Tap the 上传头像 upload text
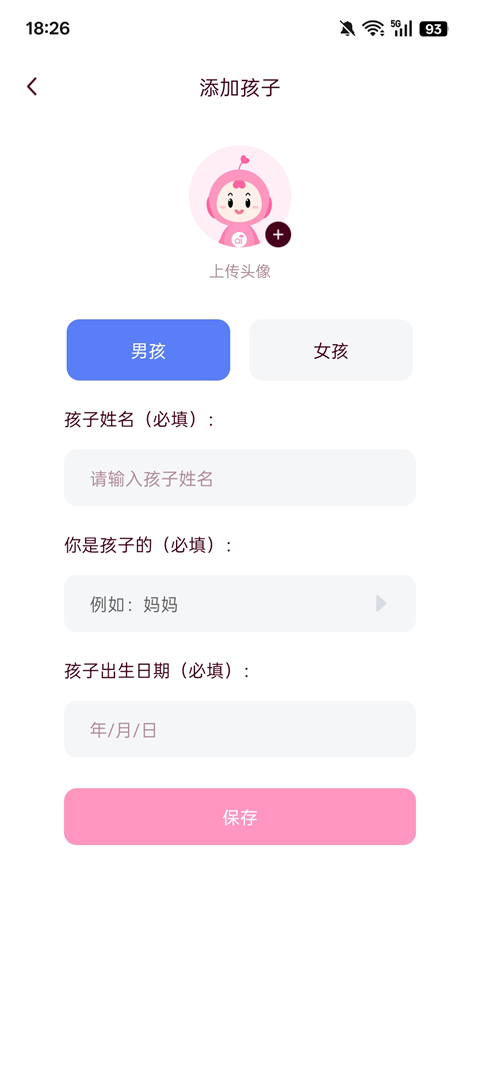This screenshot has width=480, height=1072. [x=240, y=271]
